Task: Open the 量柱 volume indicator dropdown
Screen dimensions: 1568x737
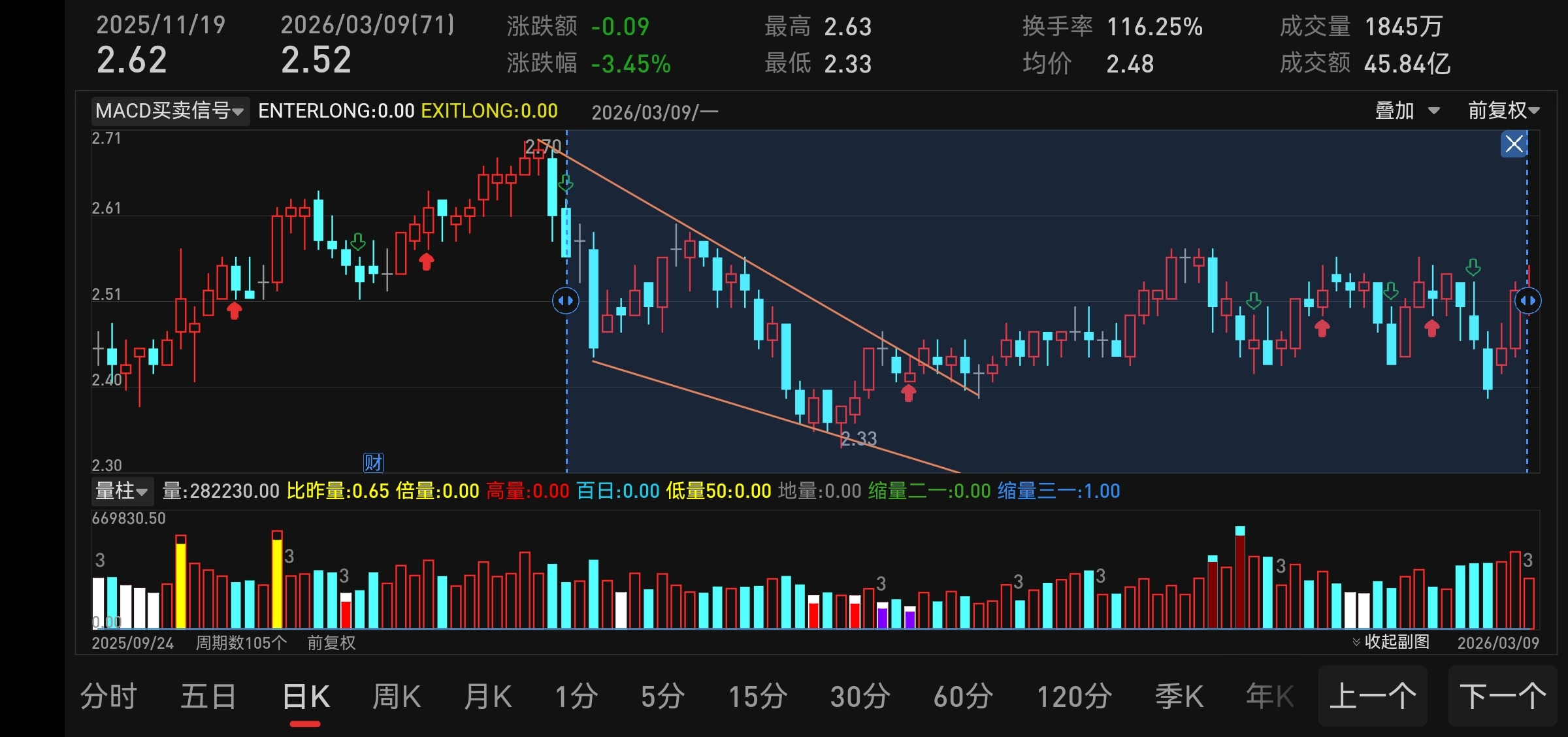Action: coord(122,491)
